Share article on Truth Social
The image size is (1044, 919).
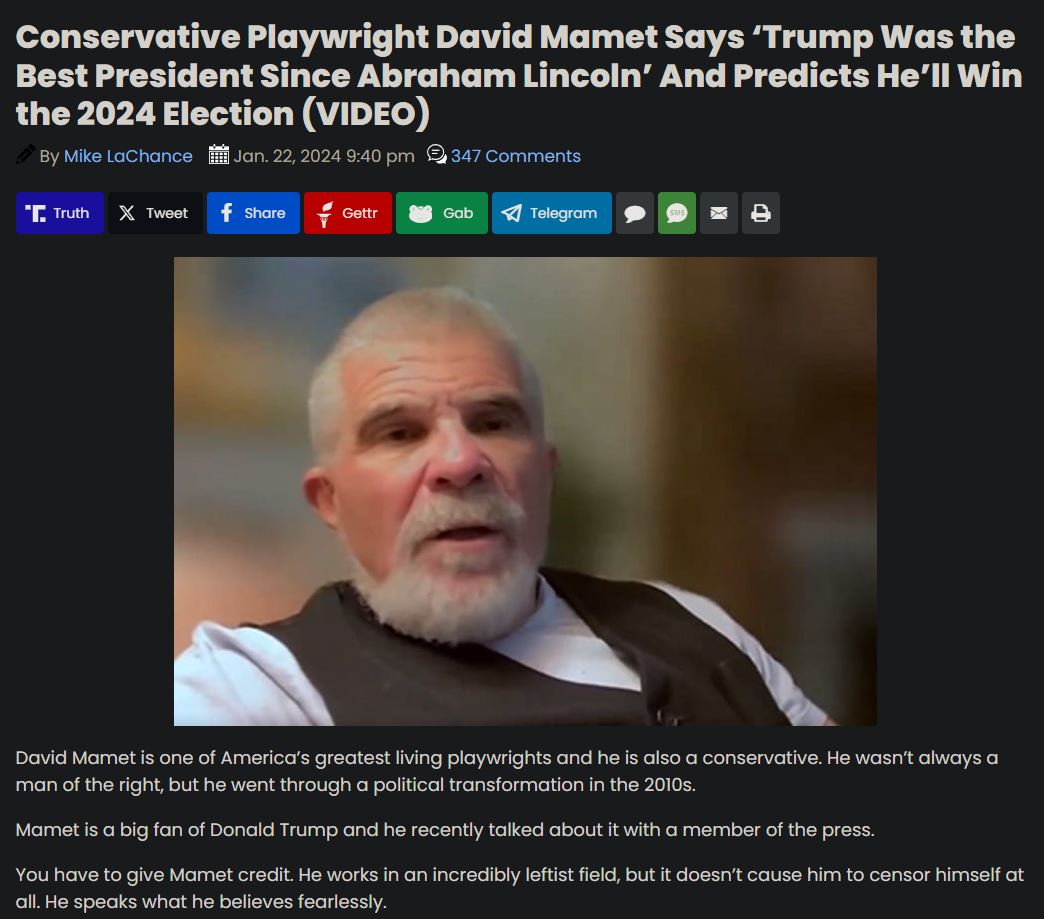[60, 213]
